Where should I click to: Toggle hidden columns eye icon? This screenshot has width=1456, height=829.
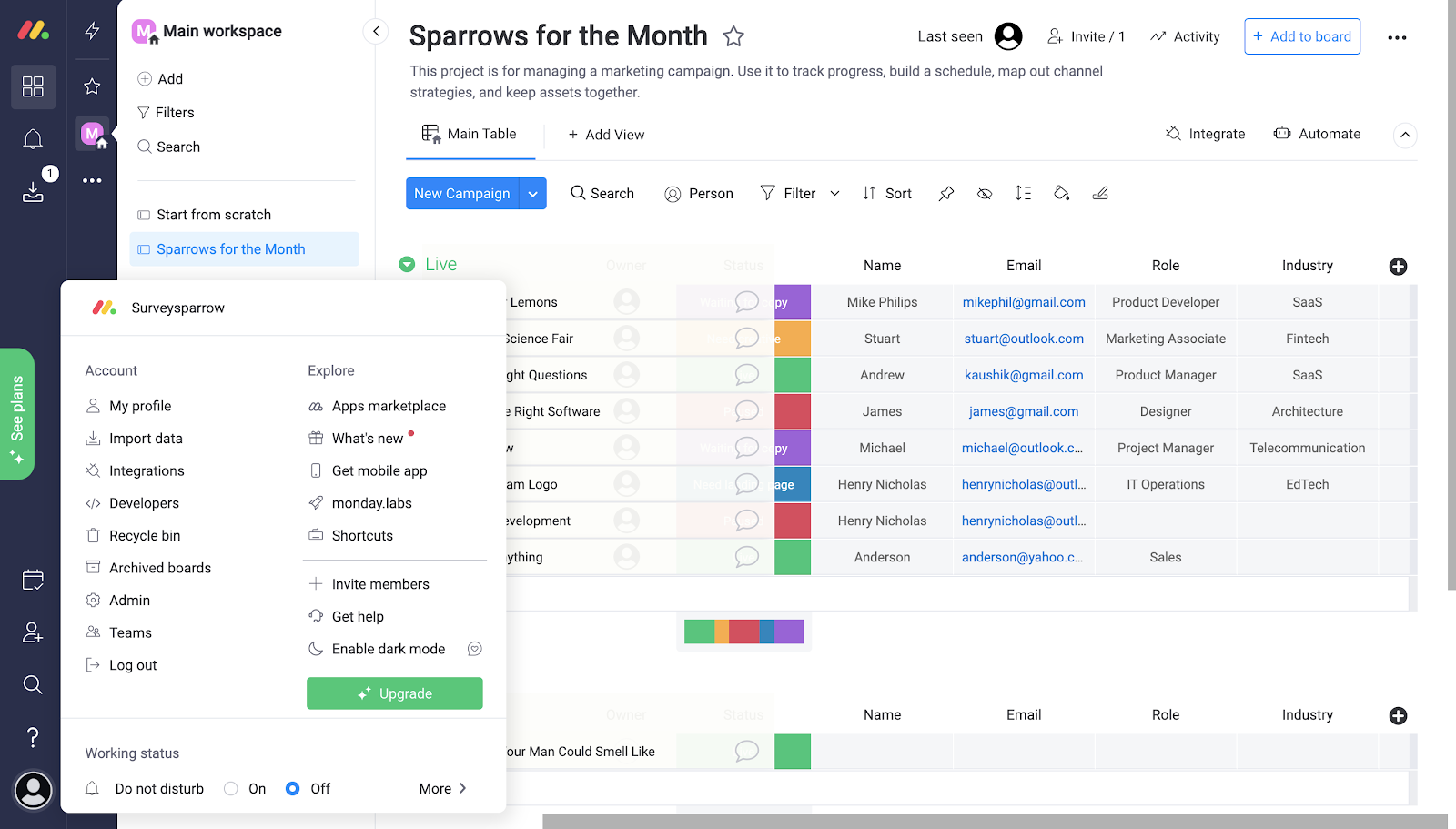pyautogui.click(x=985, y=193)
